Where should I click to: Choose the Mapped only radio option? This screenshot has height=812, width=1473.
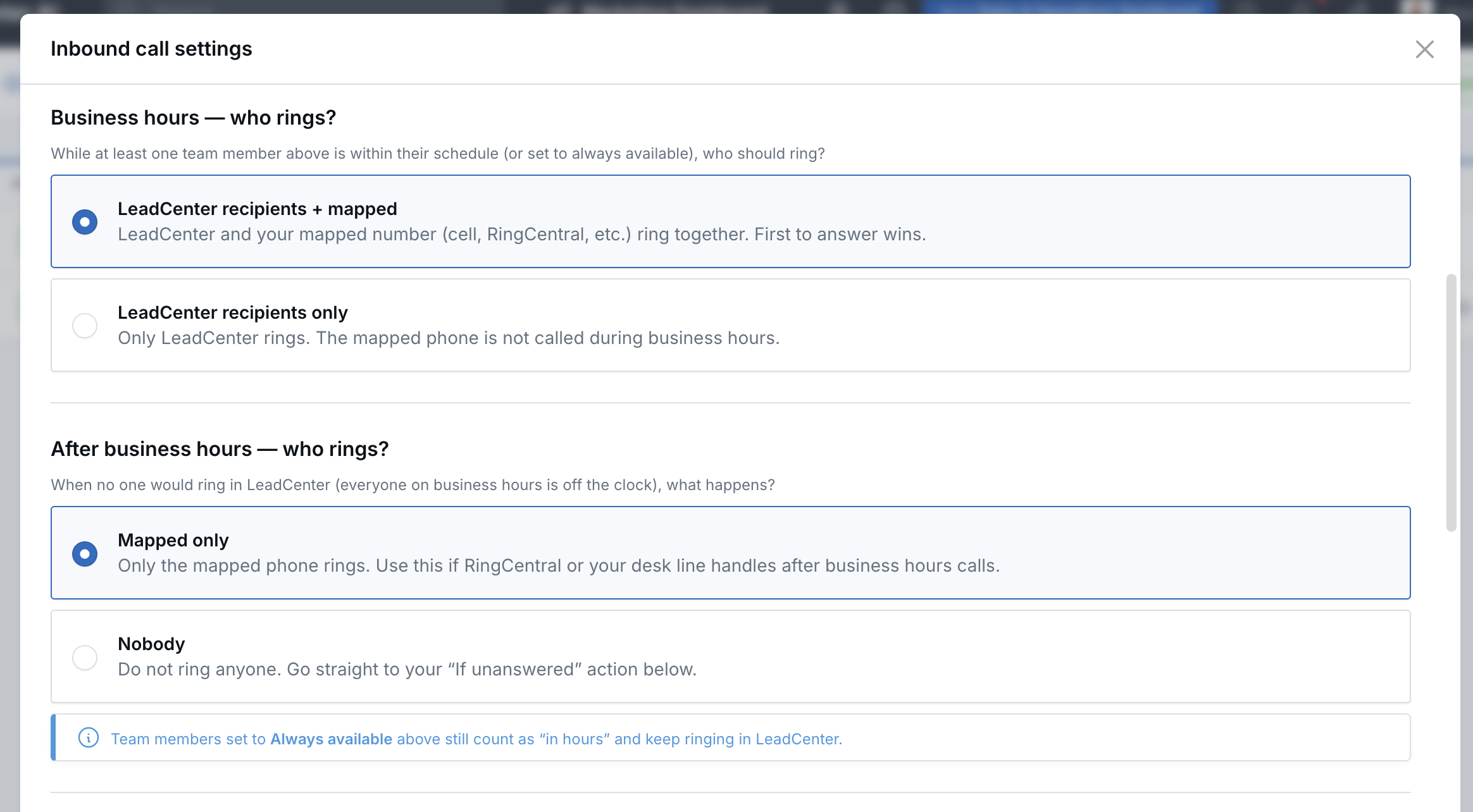tap(85, 553)
